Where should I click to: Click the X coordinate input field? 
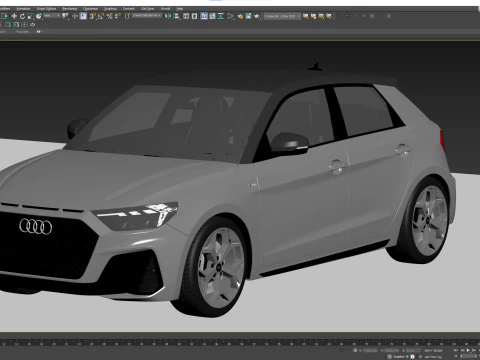[370, 351]
